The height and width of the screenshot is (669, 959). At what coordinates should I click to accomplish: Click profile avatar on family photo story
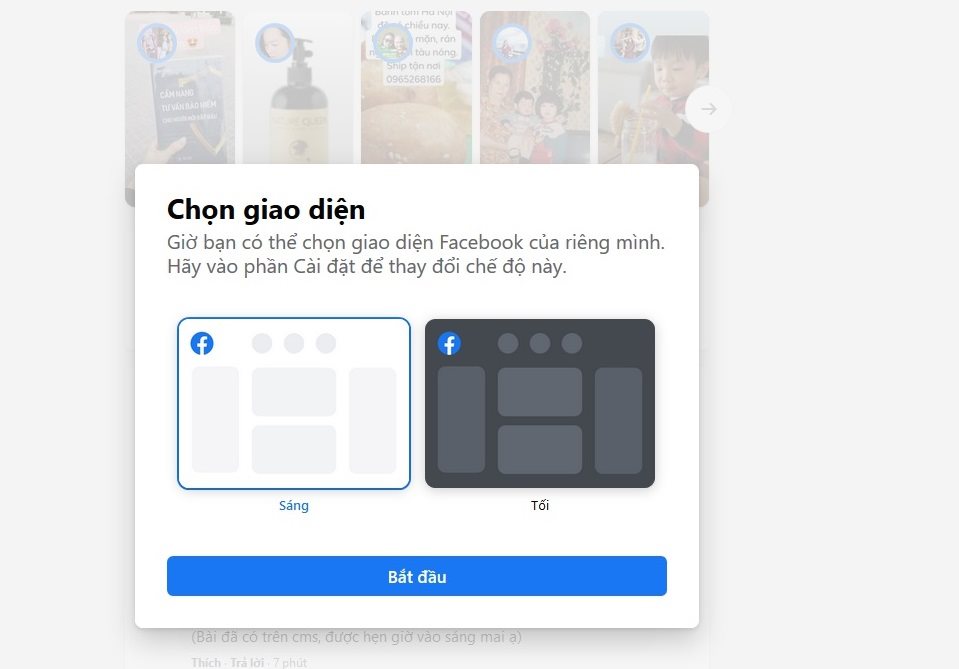511,43
